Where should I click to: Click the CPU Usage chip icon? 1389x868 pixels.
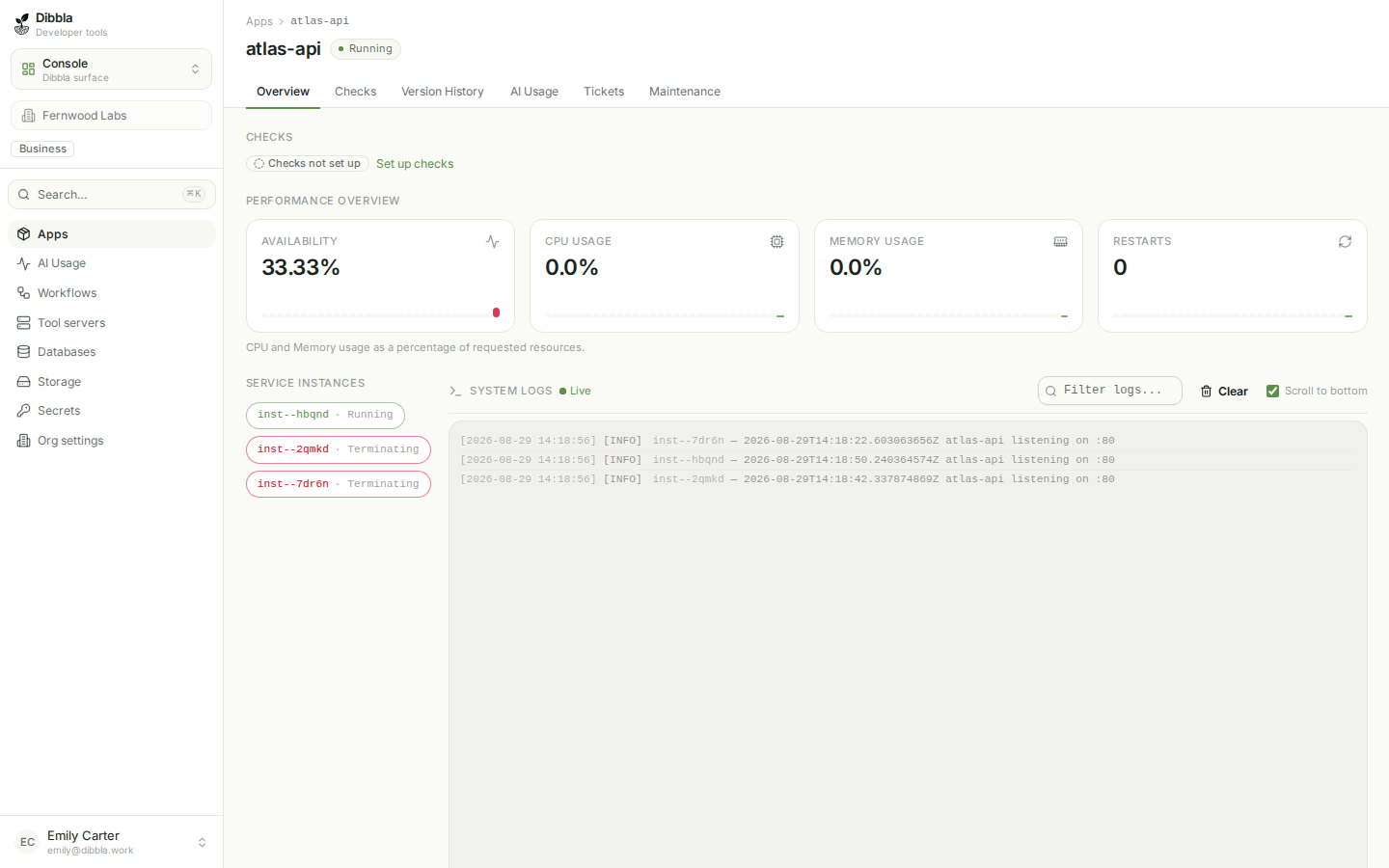click(x=776, y=242)
